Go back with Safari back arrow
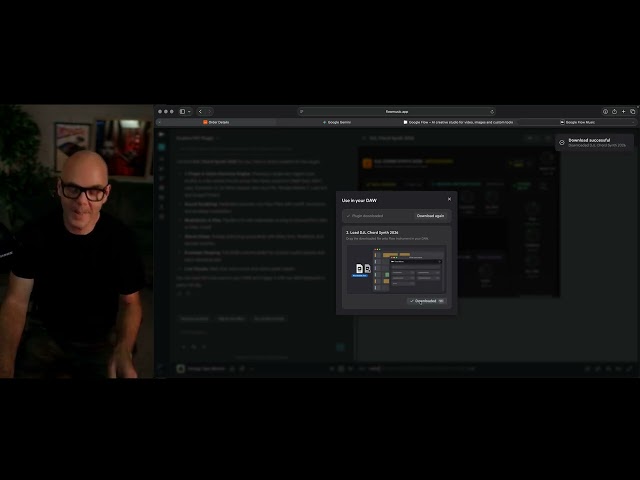This screenshot has height=480, width=640. click(x=200, y=111)
